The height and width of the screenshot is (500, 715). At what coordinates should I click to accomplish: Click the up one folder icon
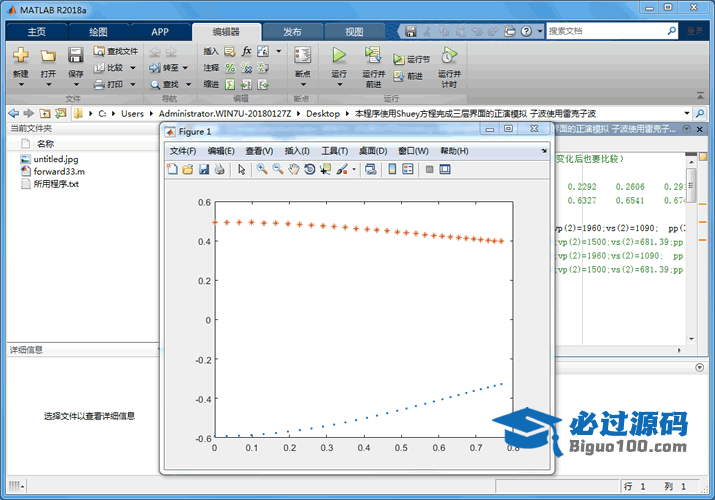point(45,113)
